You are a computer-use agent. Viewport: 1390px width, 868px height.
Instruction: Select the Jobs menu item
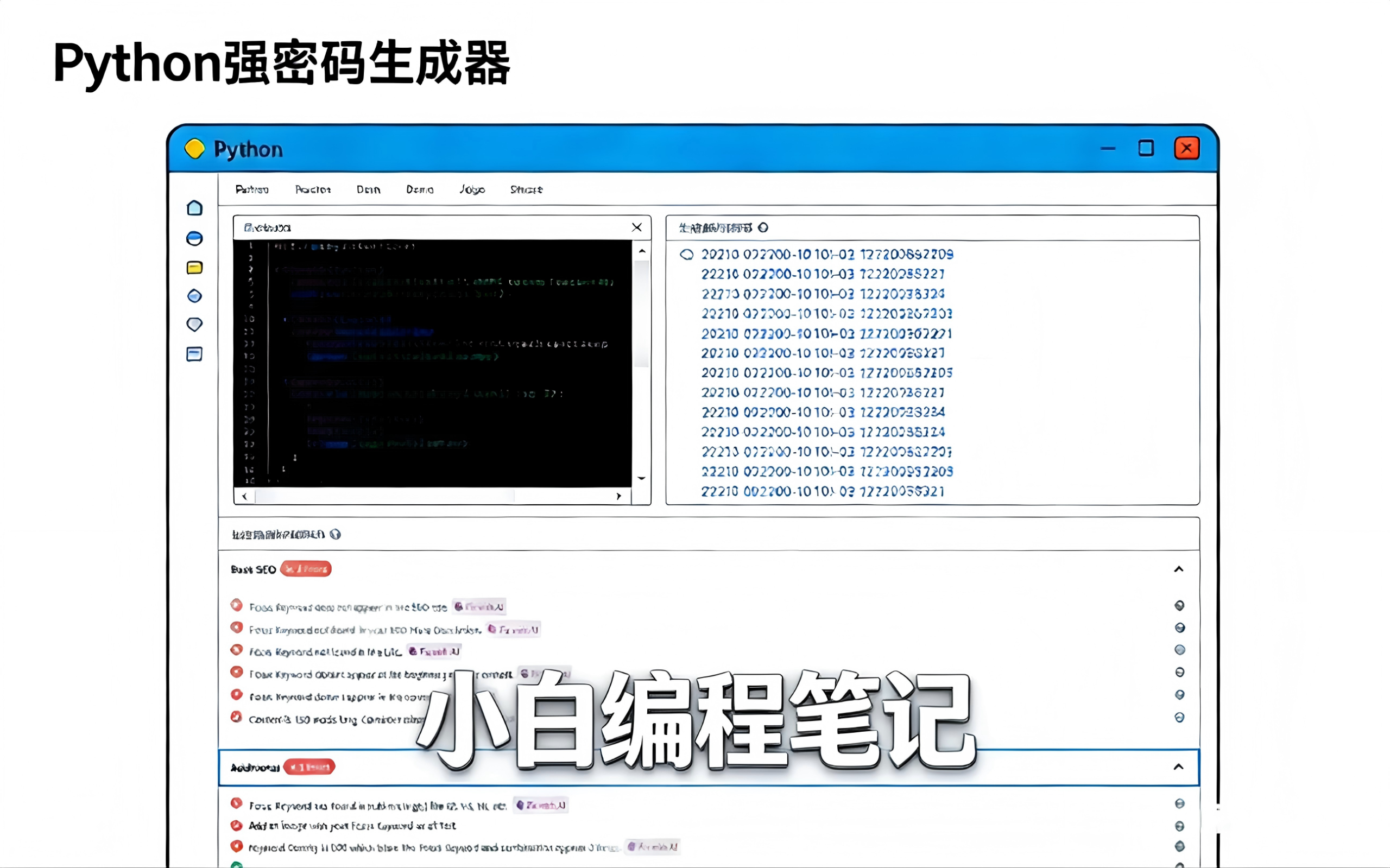471,189
